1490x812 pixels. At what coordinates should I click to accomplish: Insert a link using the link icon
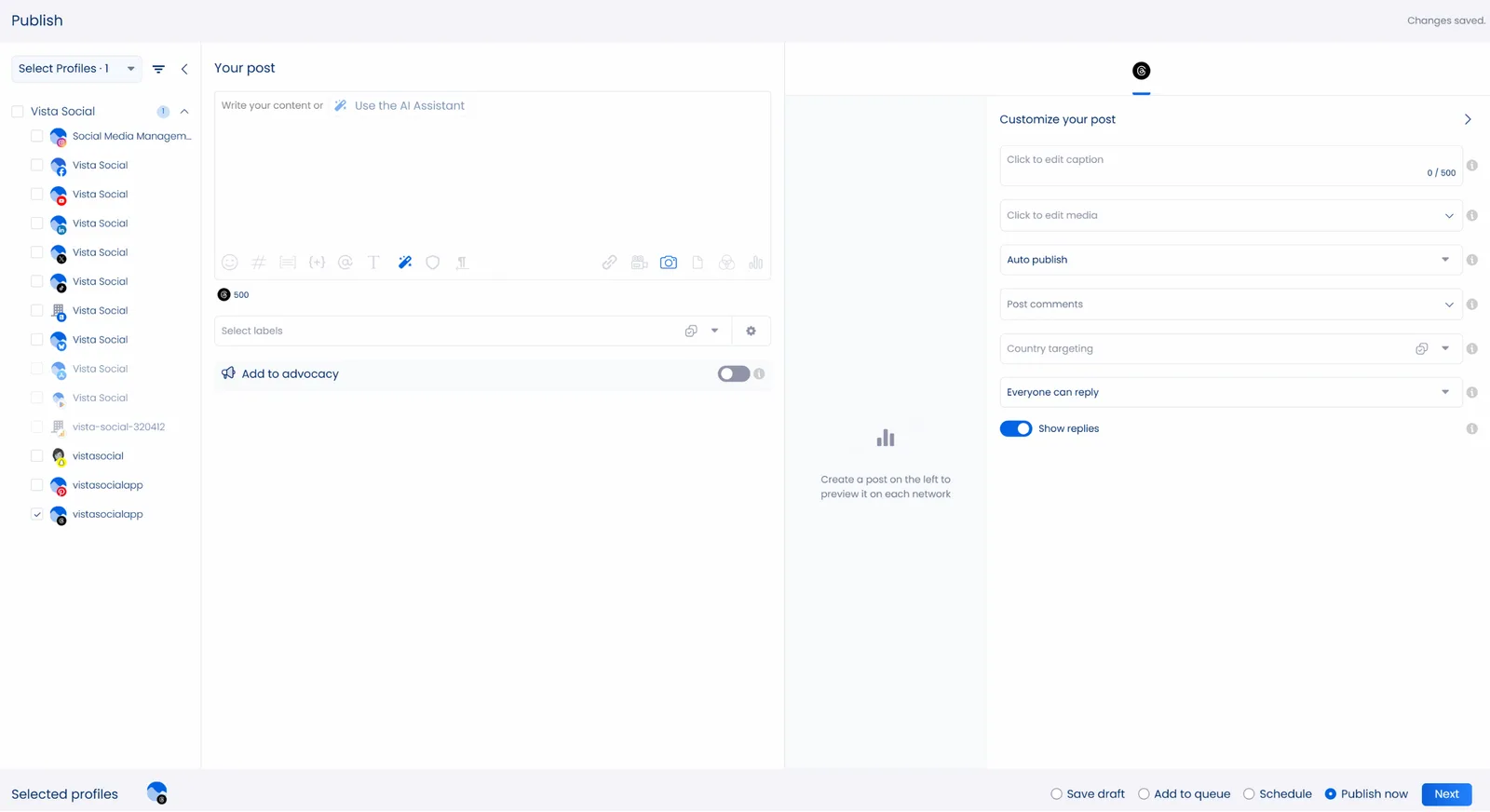pyautogui.click(x=609, y=263)
